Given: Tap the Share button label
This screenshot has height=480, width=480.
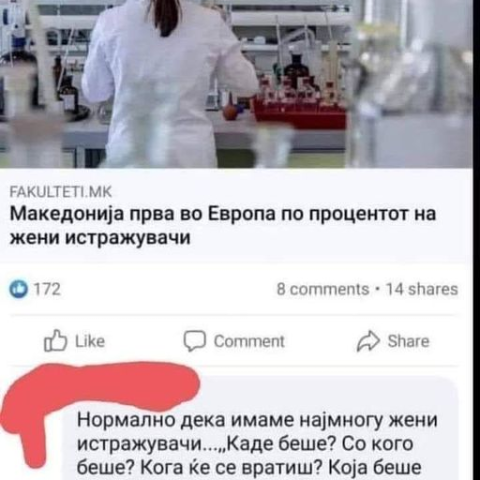Looking at the screenshot, I should (408, 341).
